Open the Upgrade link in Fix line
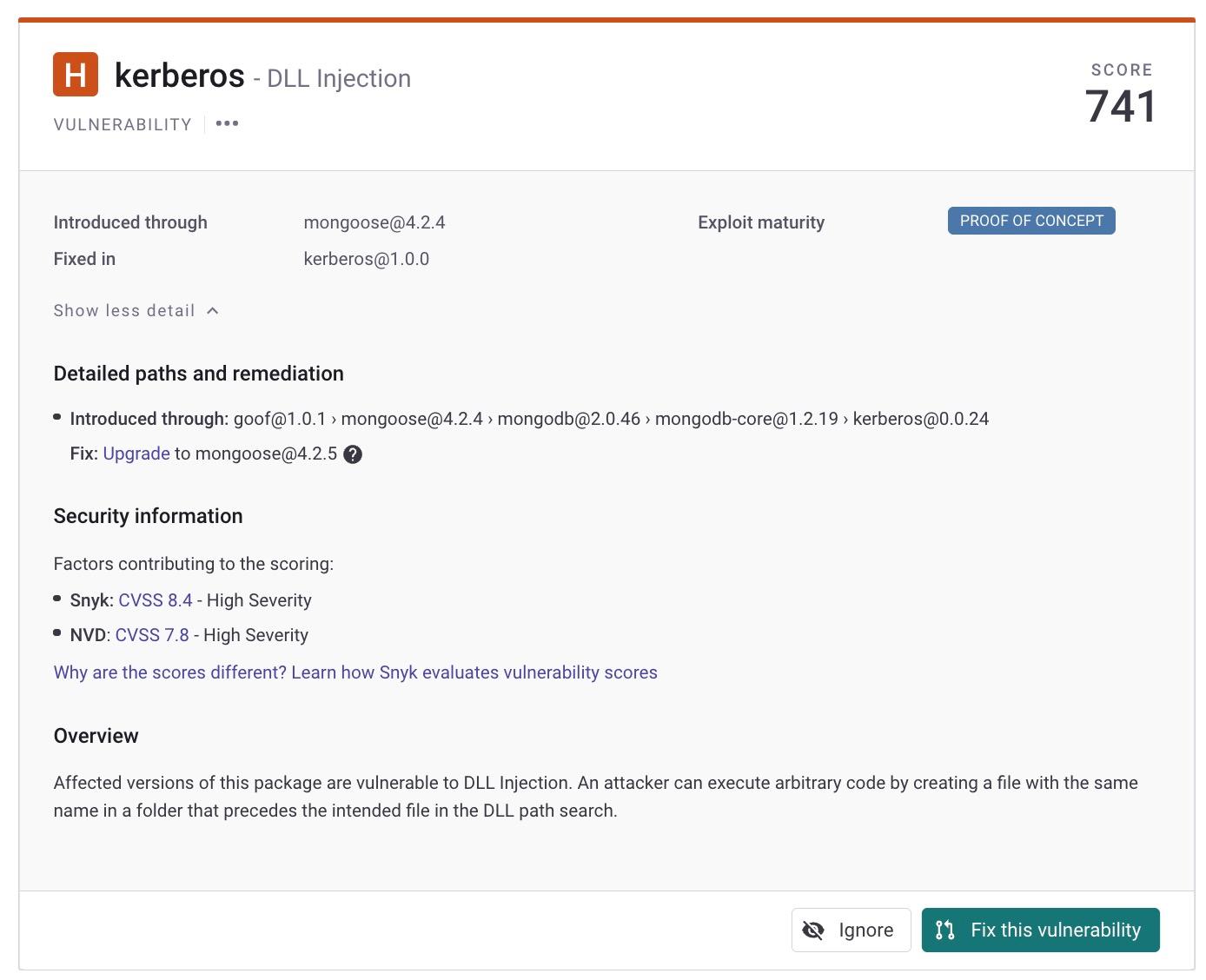 pyautogui.click(x=136, y=454)
